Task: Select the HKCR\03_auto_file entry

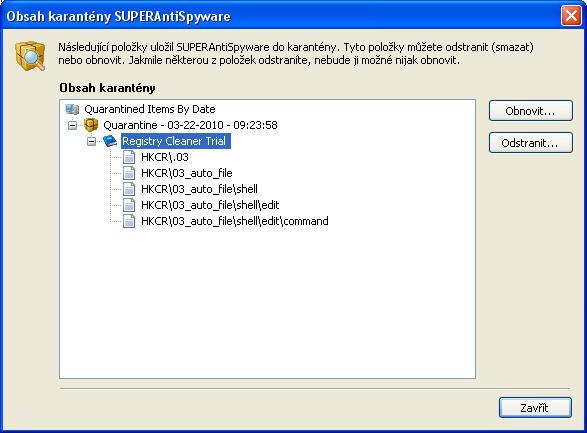Action: tap(187, 173)
